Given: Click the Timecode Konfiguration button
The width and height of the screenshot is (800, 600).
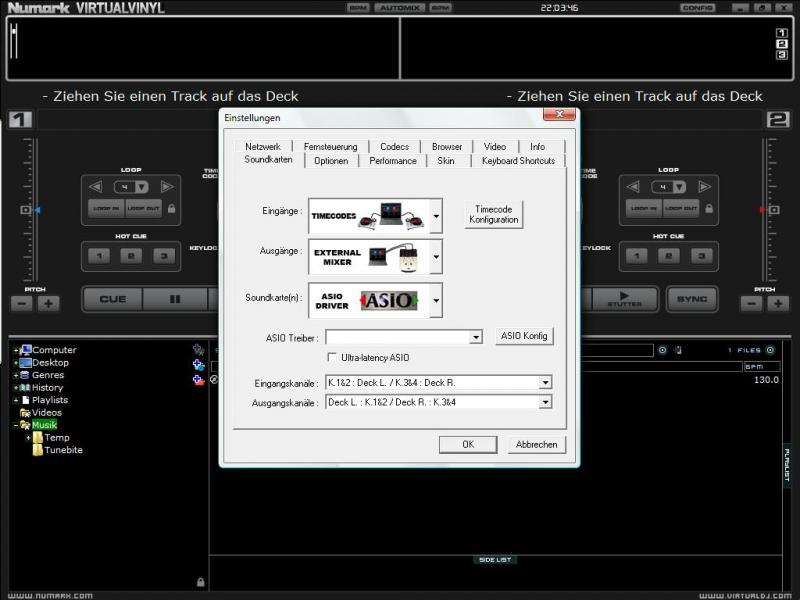Looking at the screenshot, I should click(494, 215).
